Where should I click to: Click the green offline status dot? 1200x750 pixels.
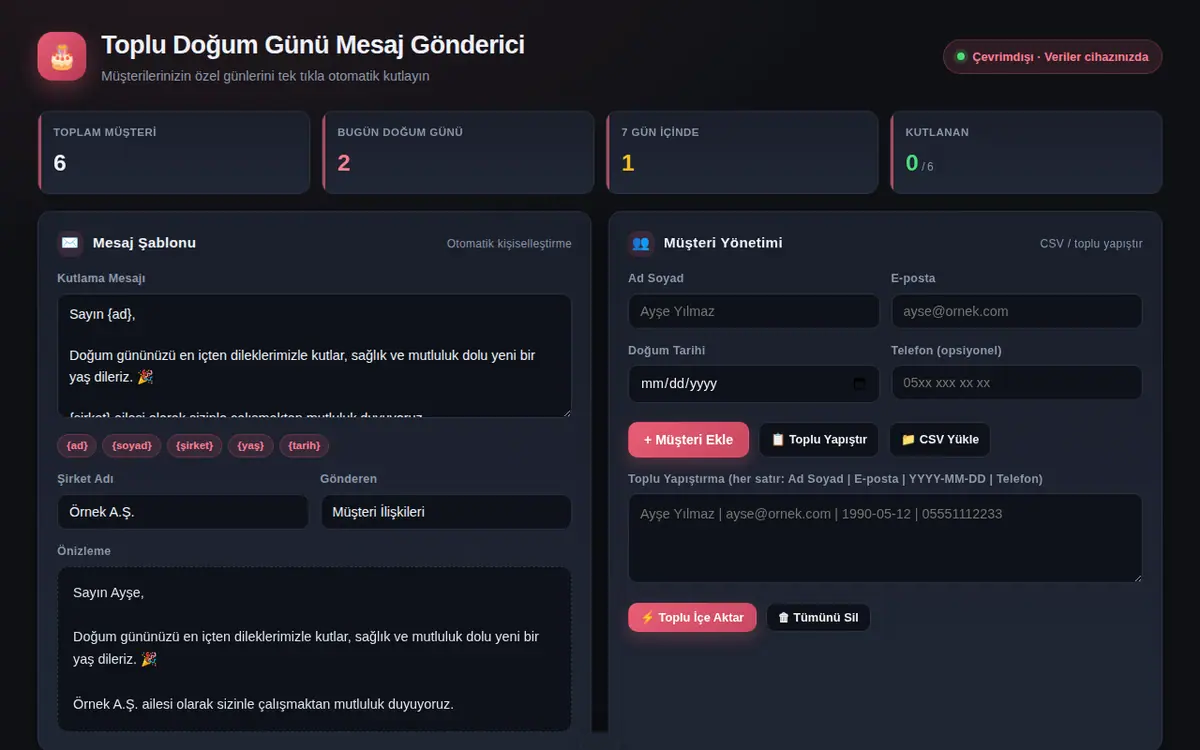[961, 57]
